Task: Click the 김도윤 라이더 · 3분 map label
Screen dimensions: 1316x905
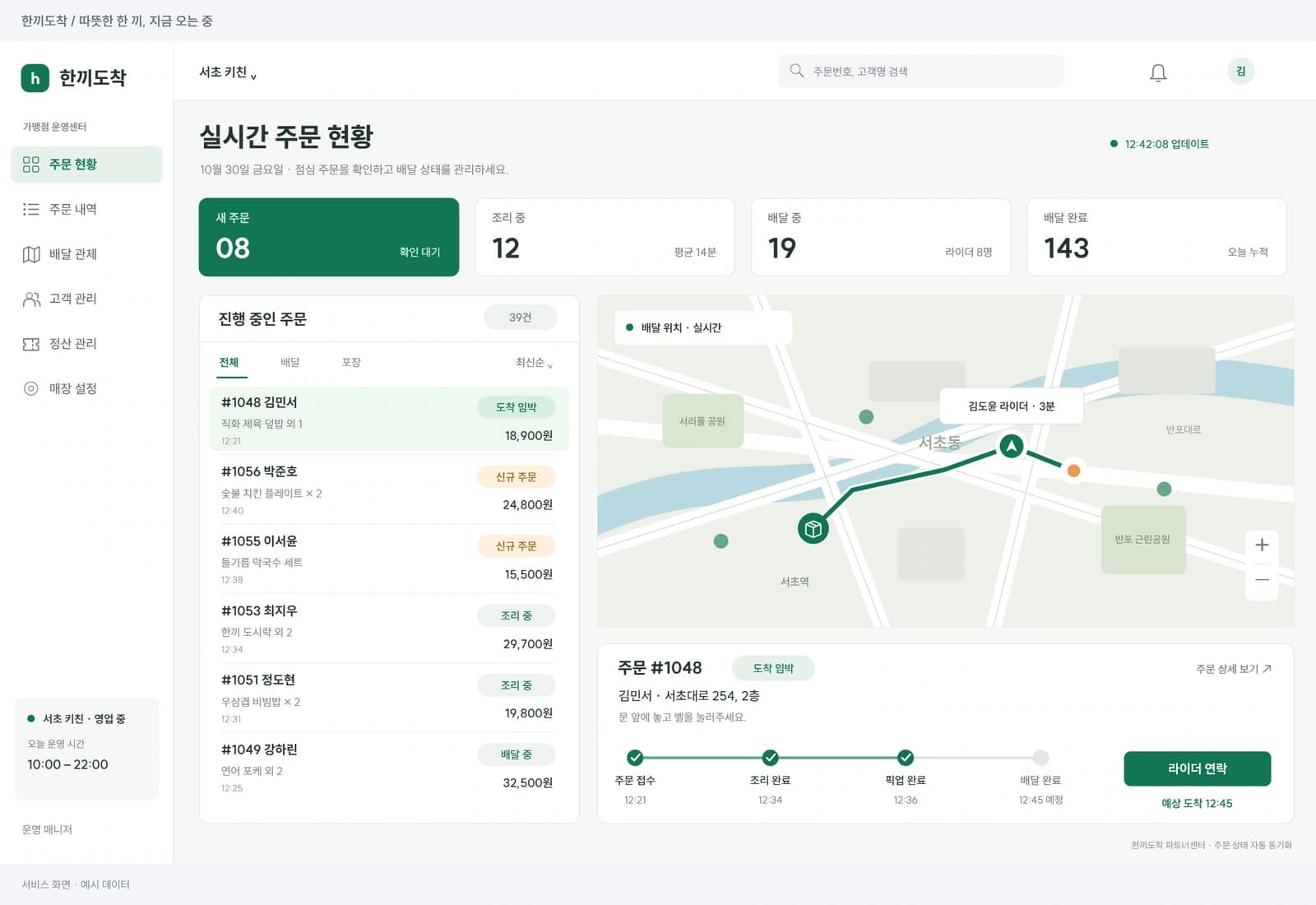Action: [x=1011, y=406]
